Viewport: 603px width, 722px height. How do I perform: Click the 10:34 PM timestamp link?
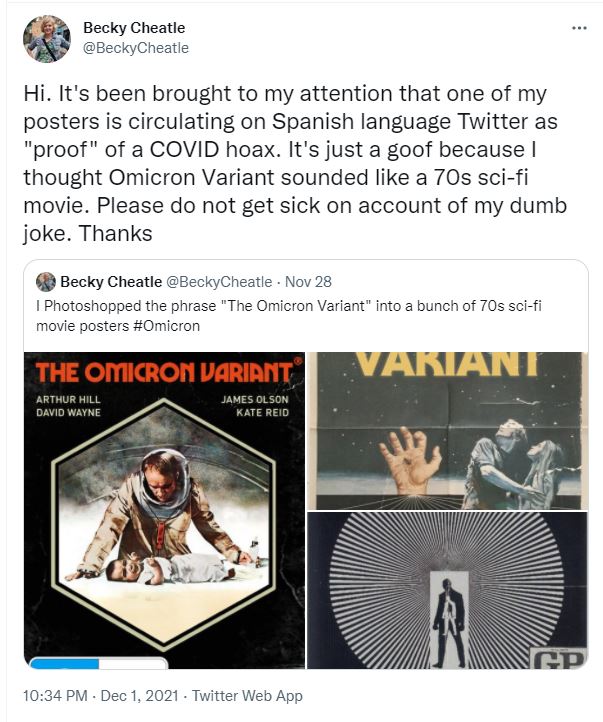click(55, 695)
